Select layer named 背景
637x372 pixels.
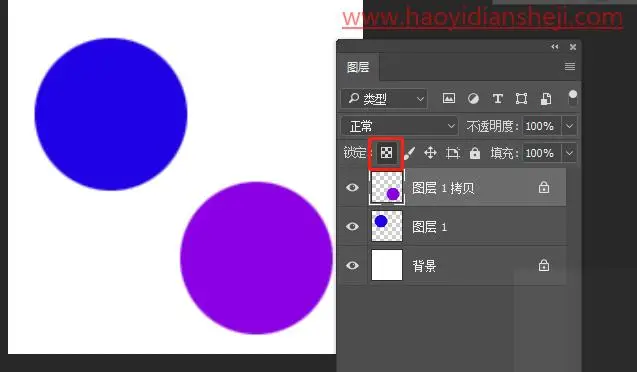(424, 266)
